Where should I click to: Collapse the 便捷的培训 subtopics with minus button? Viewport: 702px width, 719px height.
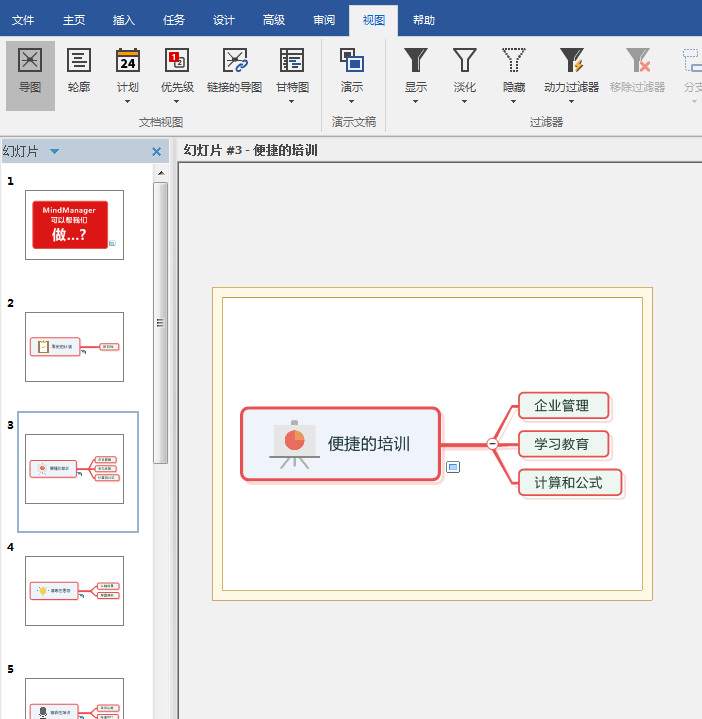493,443
